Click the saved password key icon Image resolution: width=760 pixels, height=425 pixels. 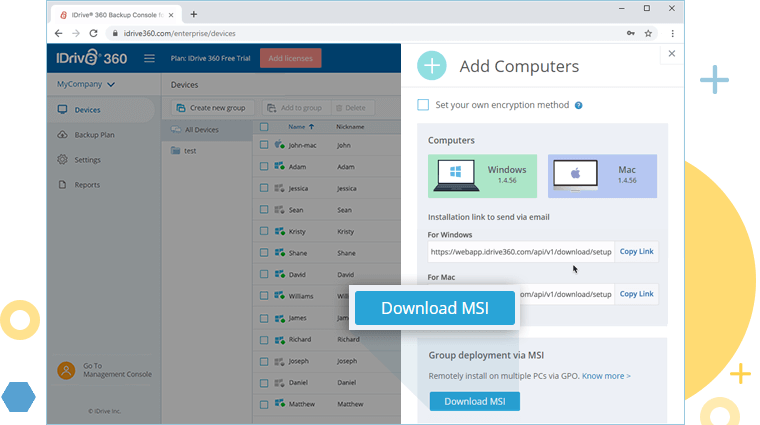631,33
